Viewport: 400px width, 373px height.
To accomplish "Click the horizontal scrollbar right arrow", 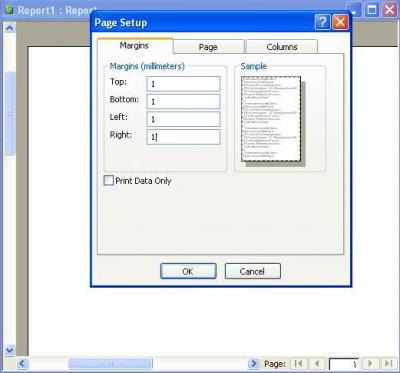I will [x=254, y=363].
